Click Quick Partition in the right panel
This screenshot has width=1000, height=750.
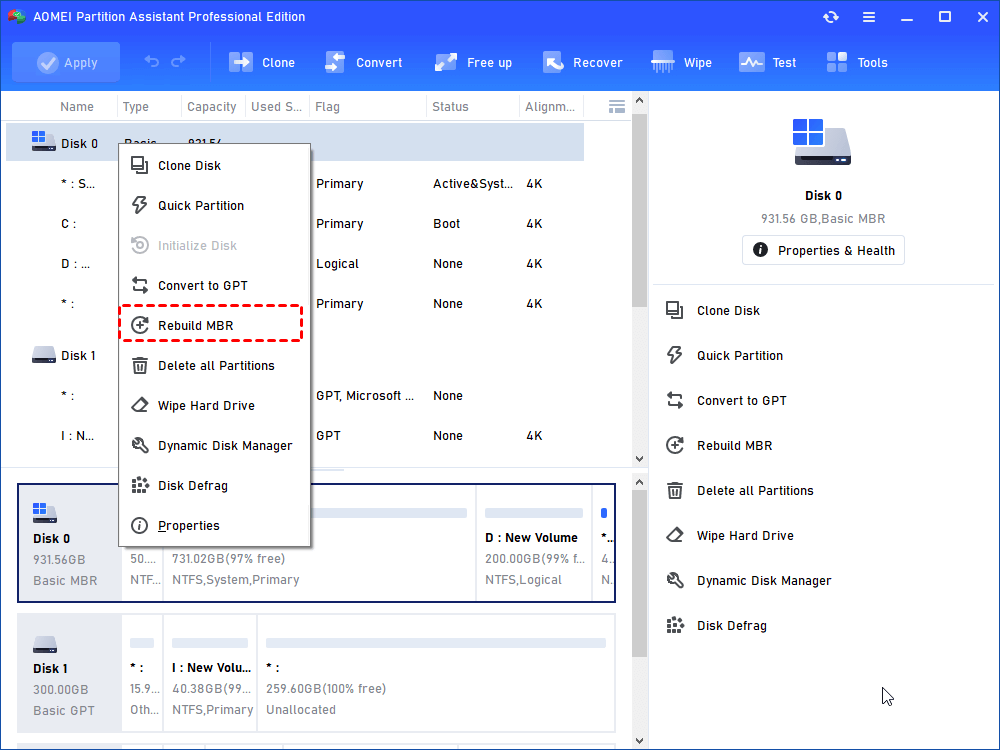740,356
